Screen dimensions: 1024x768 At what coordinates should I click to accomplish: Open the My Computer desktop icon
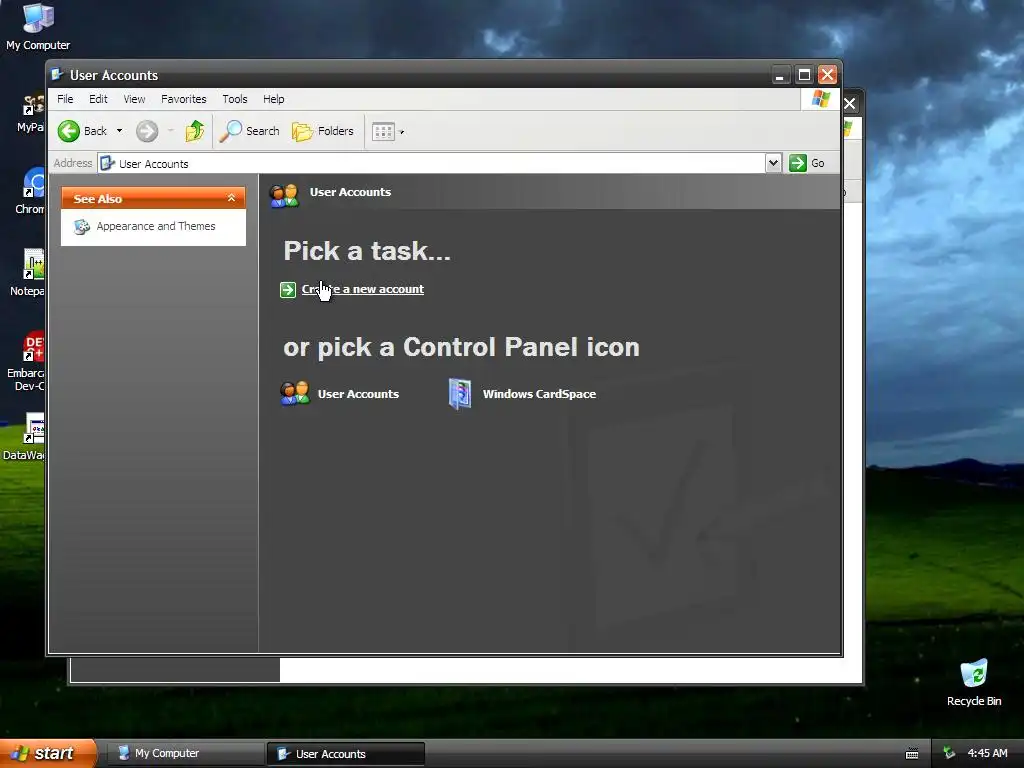(38, 26)
